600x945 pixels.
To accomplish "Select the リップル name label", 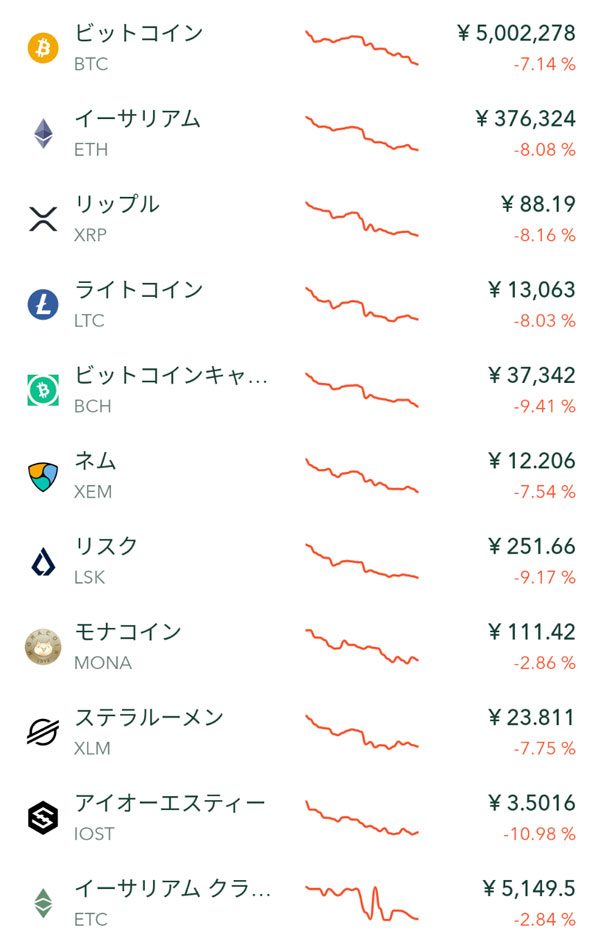I will click(x=117, y=204).
